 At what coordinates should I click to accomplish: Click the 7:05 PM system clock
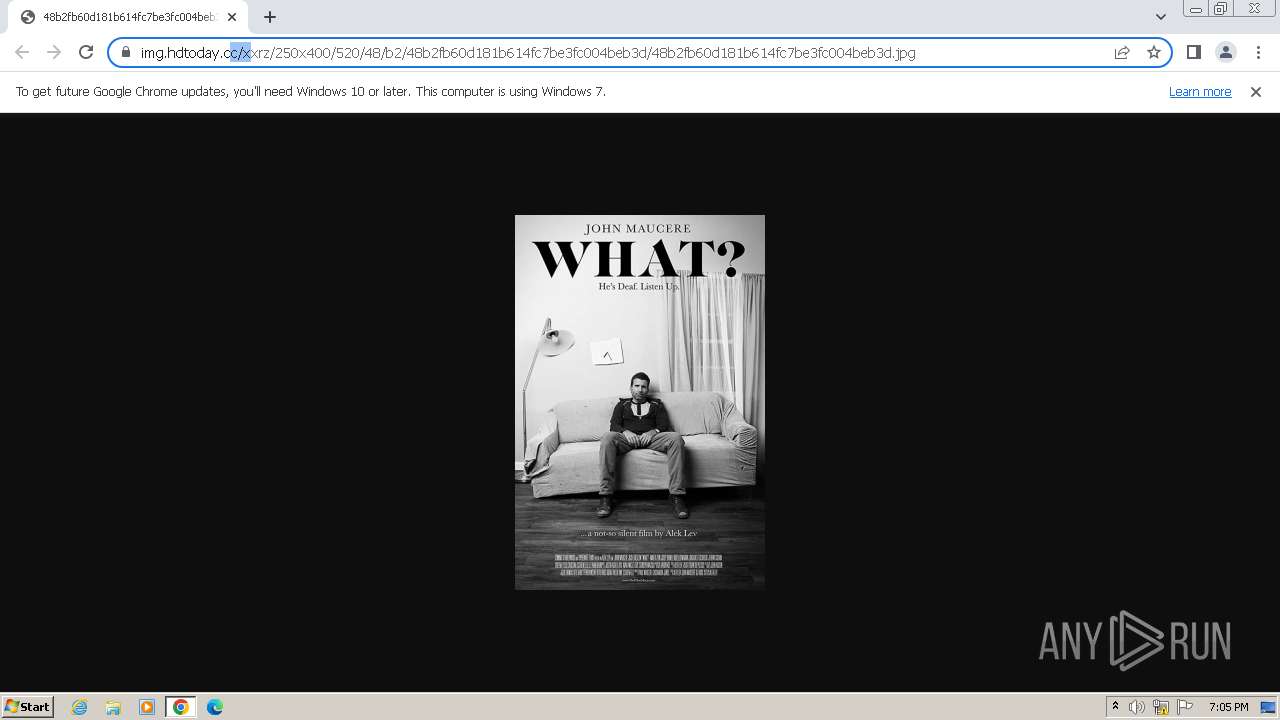coord(1228,707)
